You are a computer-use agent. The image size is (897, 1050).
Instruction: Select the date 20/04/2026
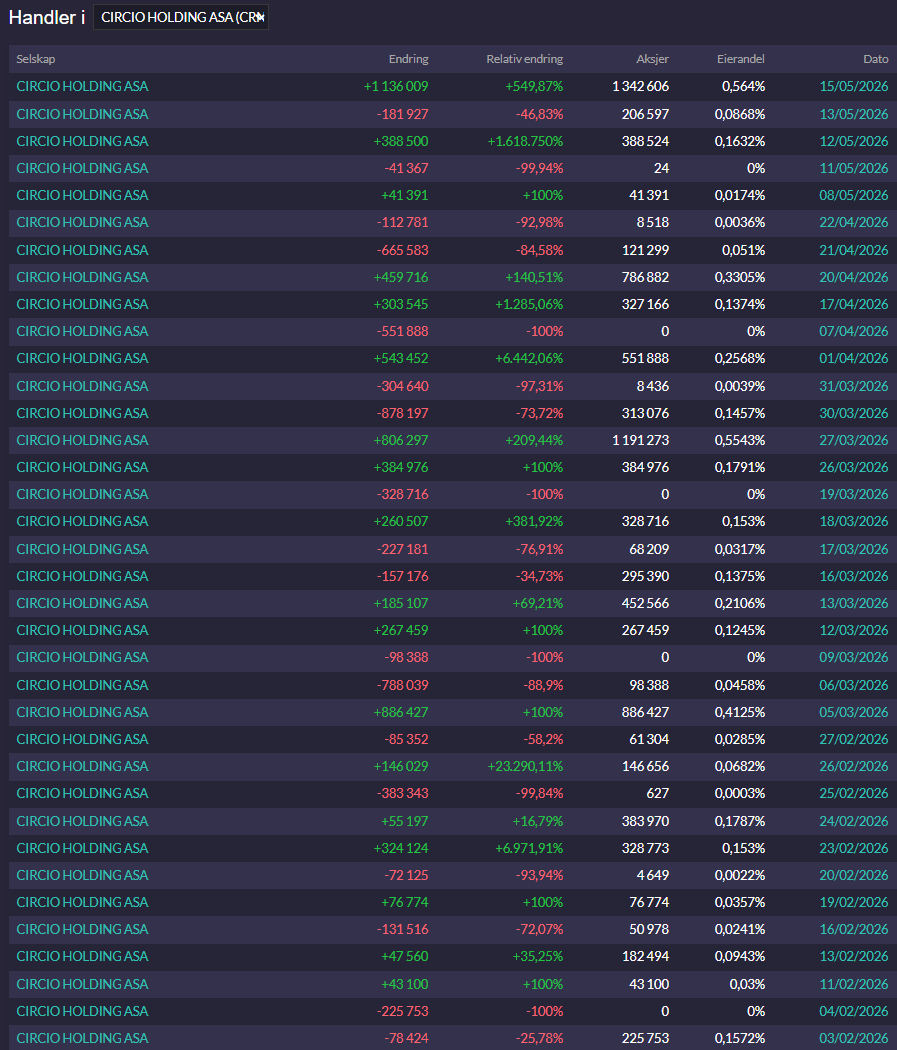853,277
